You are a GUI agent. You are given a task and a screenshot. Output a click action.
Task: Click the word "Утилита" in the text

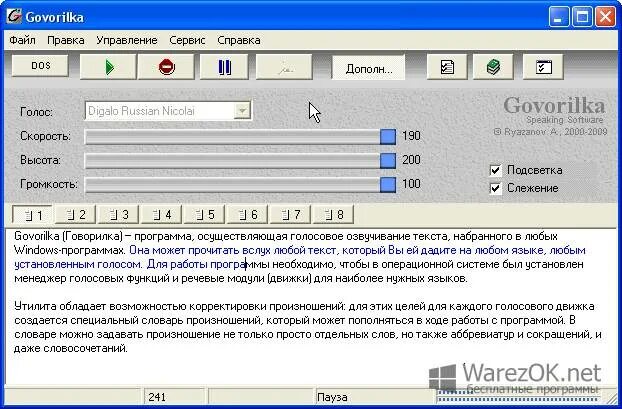coord(33,306)
